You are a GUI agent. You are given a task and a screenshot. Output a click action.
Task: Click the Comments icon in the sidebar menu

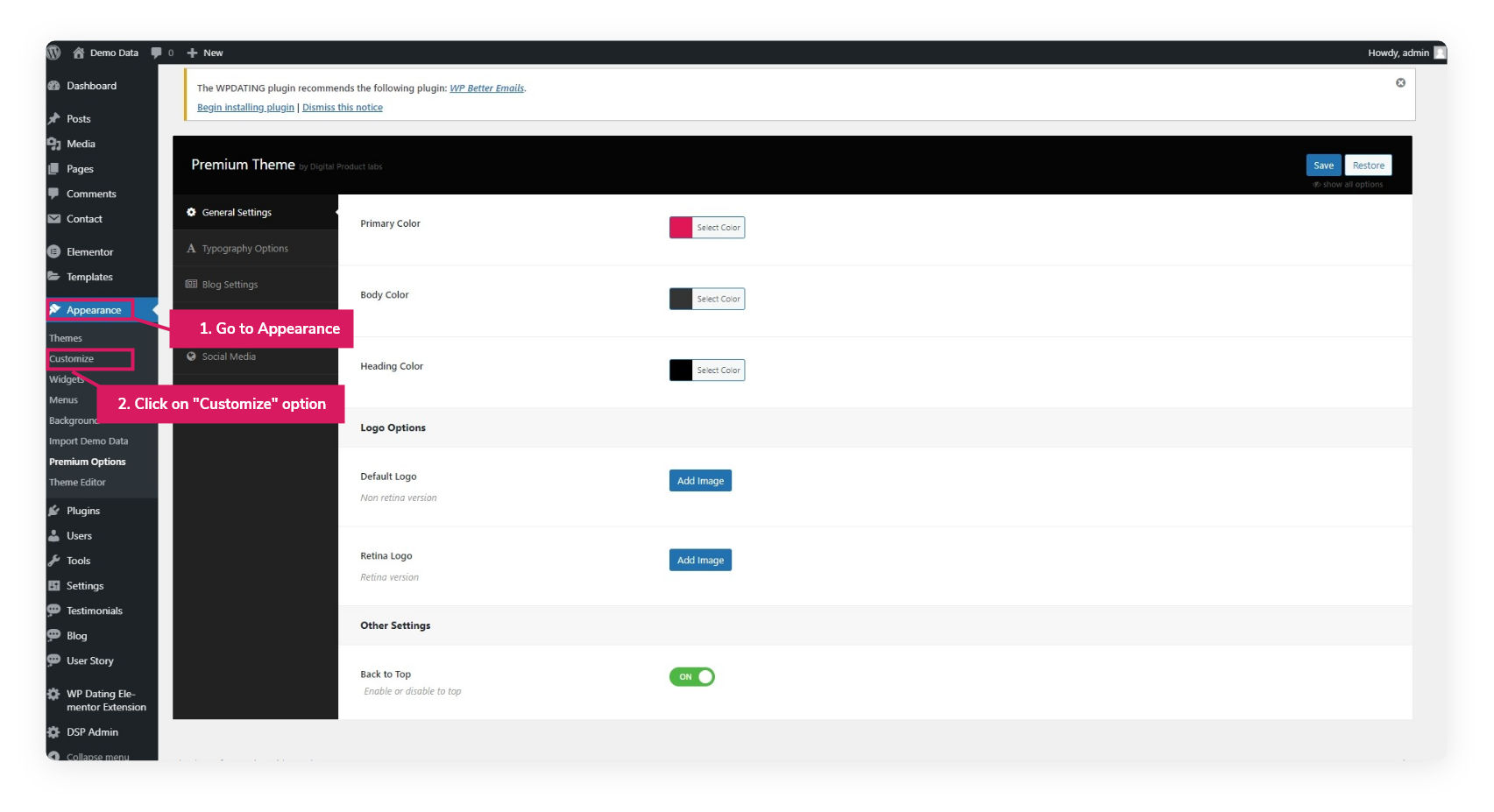pos(54,194)
